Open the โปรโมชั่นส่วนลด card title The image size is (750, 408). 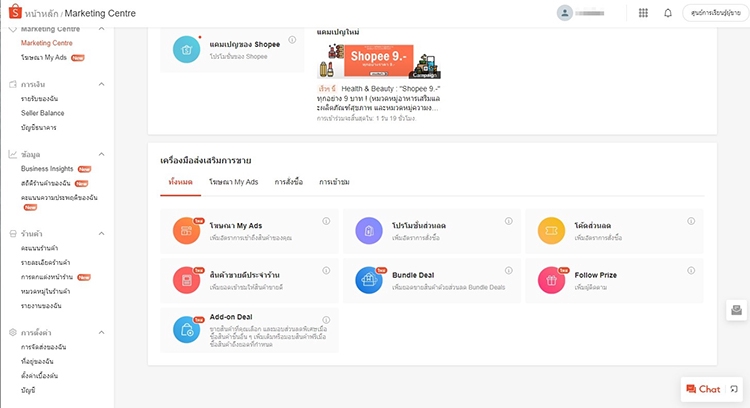[x=419, y=226]
